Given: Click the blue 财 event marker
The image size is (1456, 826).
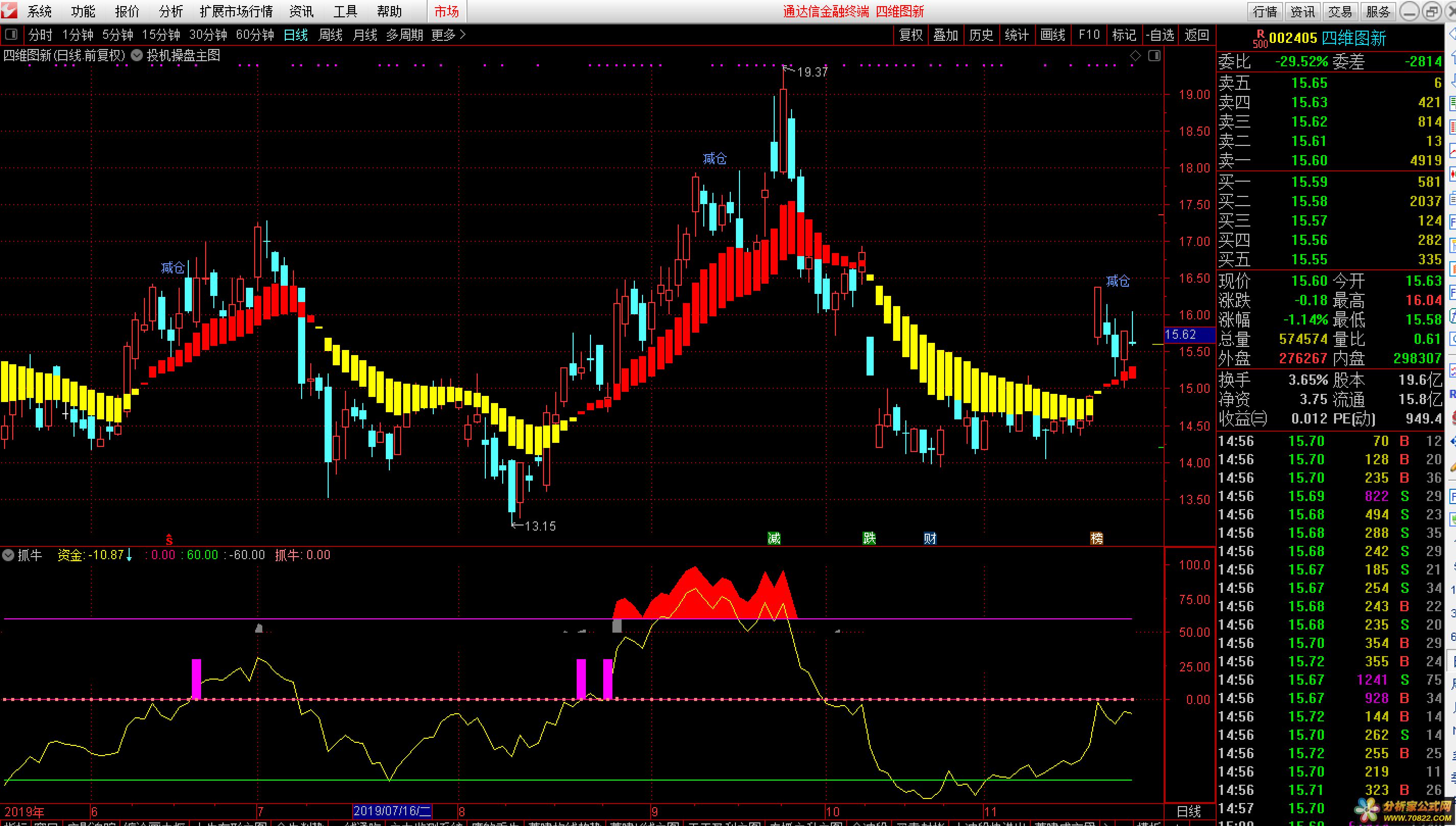Looking at the screenshot, I should pos(930,538).
